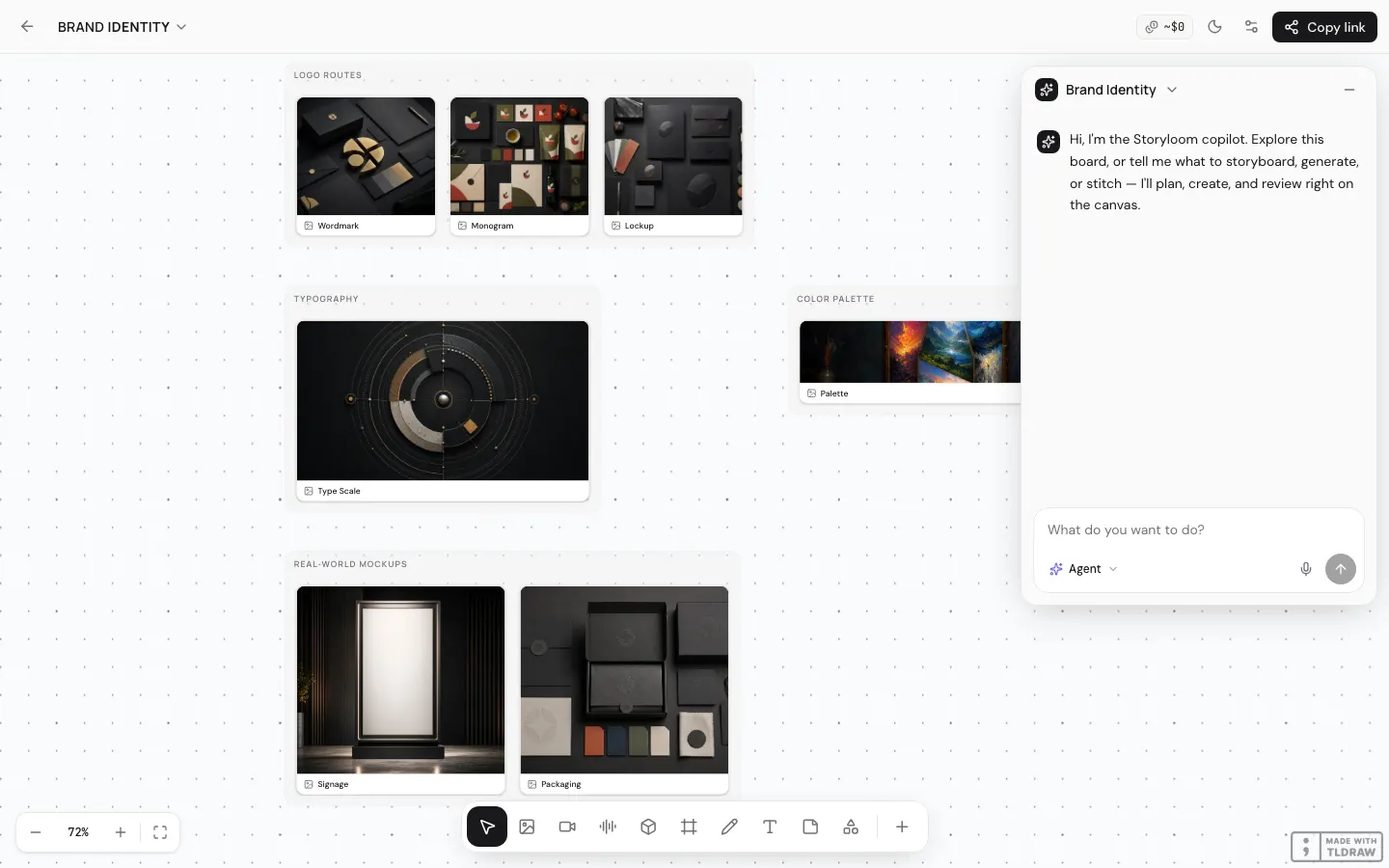Click the Monogram caption label
Screen dimensions: 1389x868
click(x=492, y=226)
